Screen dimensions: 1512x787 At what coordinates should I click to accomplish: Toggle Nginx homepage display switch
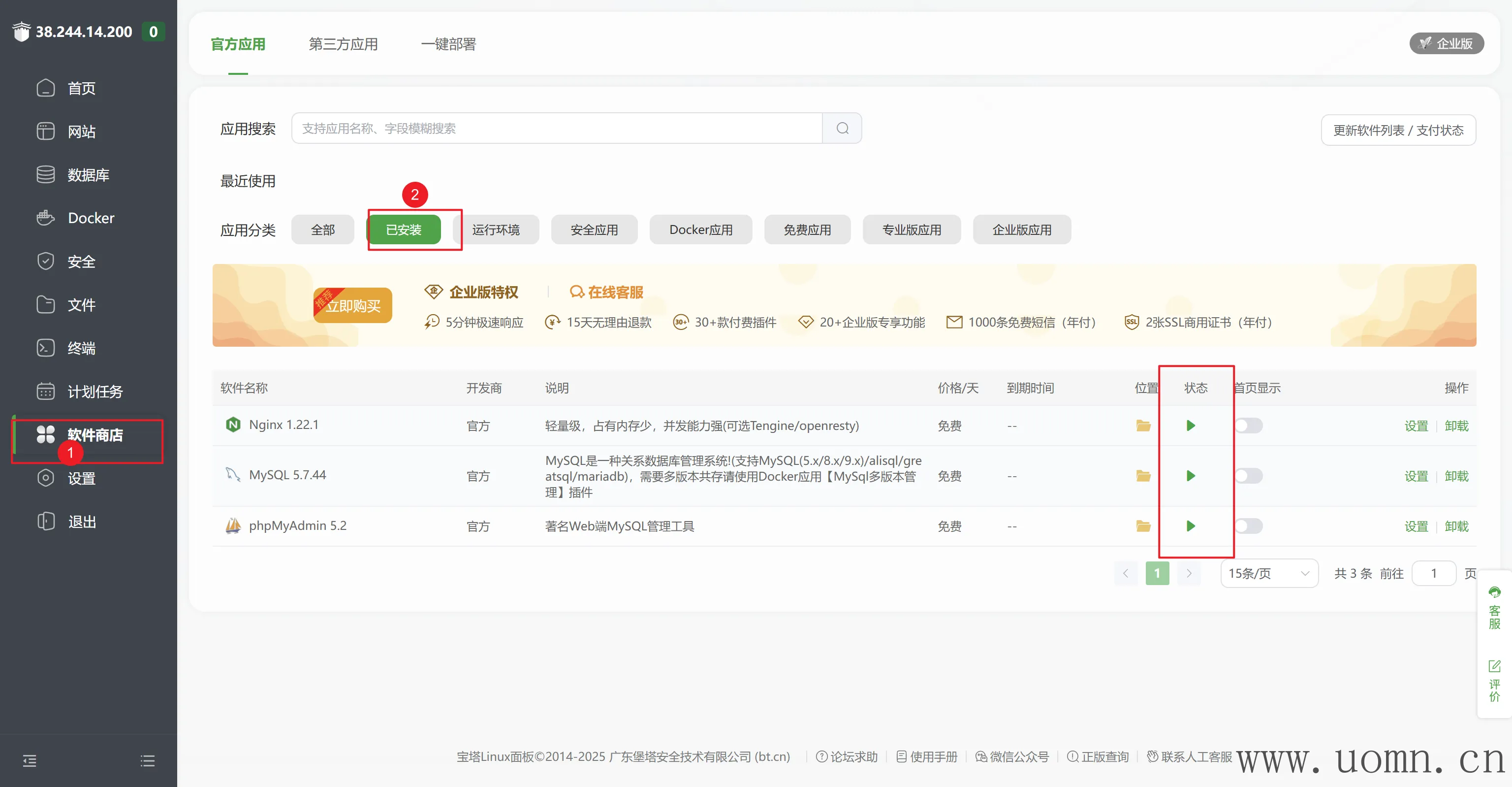[1249, 425]
